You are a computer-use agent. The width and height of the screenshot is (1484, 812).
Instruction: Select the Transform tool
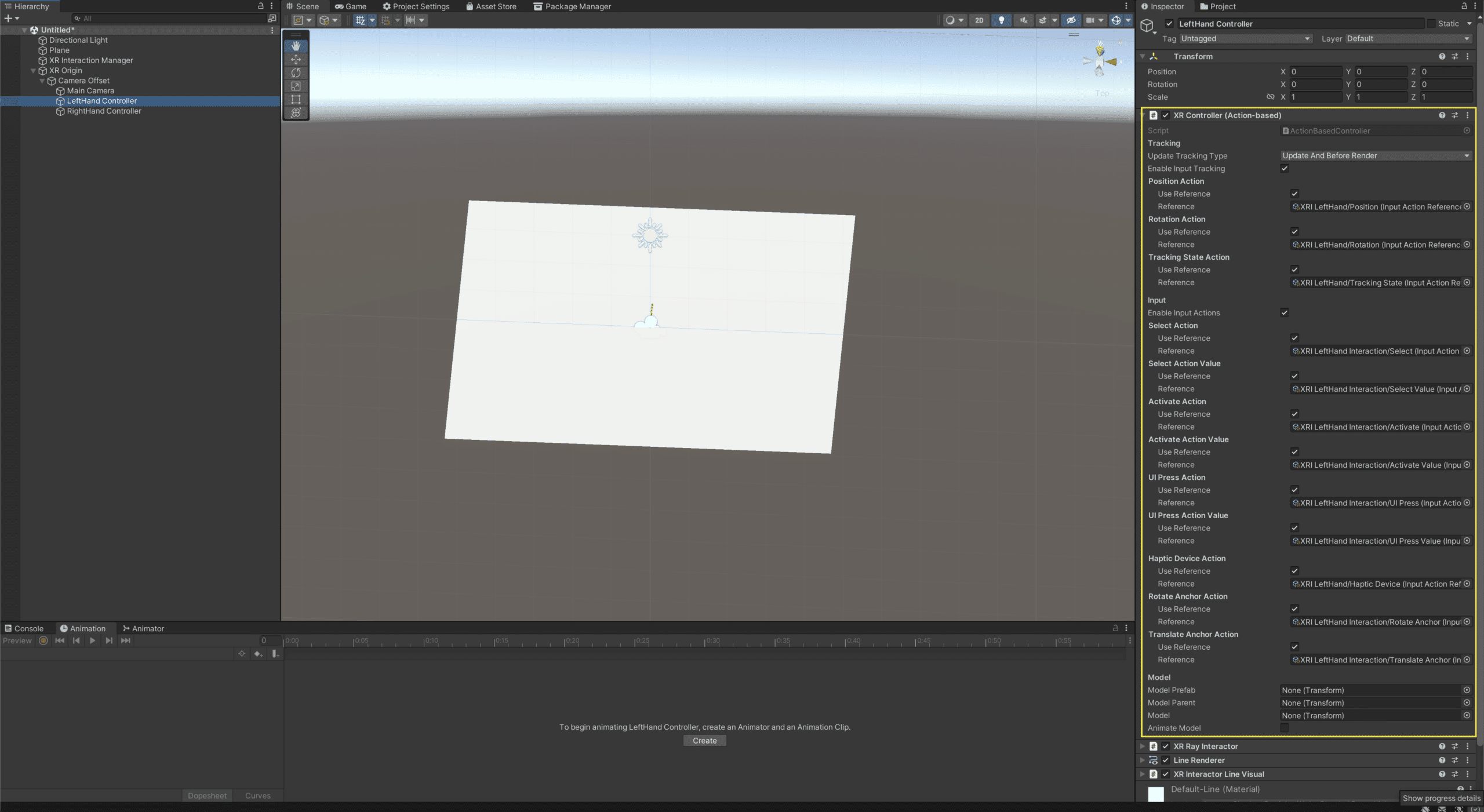point(296,112)
